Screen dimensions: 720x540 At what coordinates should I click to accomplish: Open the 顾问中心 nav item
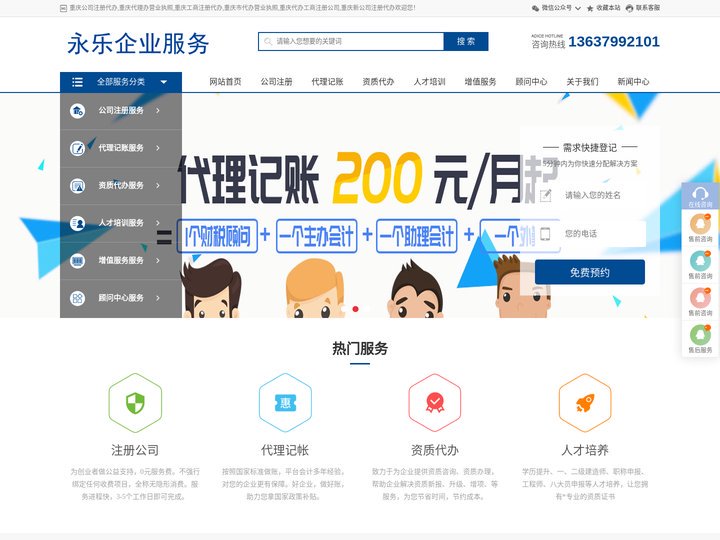coord(531,82)
